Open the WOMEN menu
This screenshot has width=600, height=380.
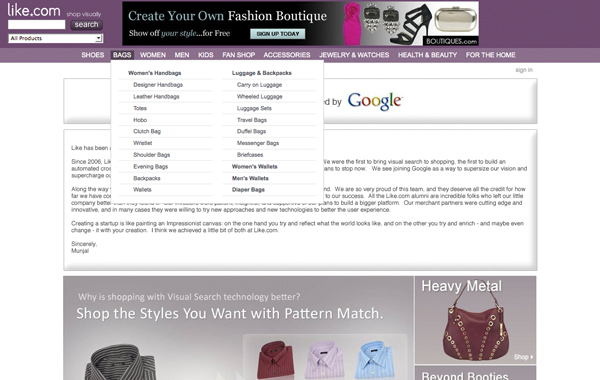pyautogui.click(x=153, y=55)
